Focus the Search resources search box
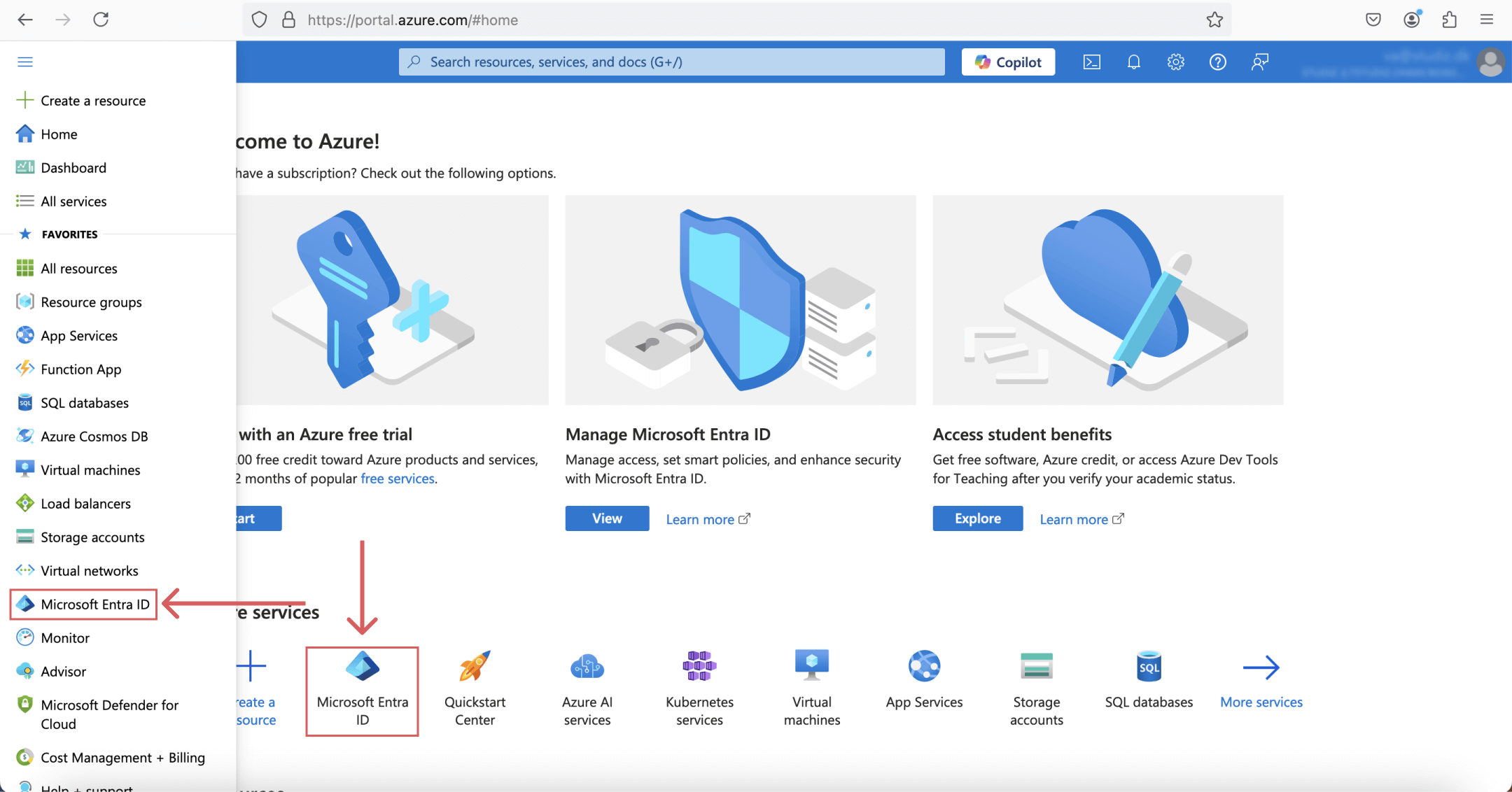This screenshot has height=792, width=1512. point(671,62)
